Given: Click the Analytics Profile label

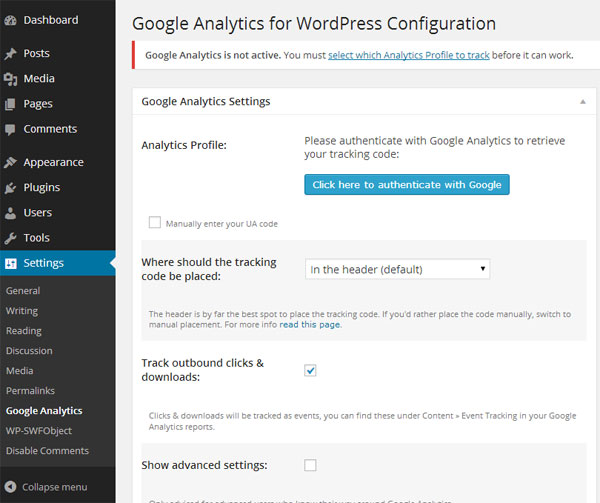Looking at the screenshot, I should point(184,145).
